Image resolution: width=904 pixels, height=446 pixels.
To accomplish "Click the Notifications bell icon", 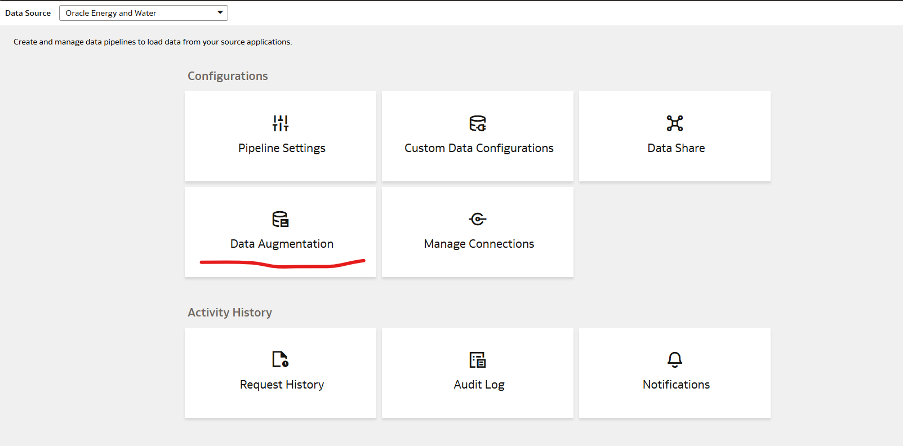I will point(675,360).
